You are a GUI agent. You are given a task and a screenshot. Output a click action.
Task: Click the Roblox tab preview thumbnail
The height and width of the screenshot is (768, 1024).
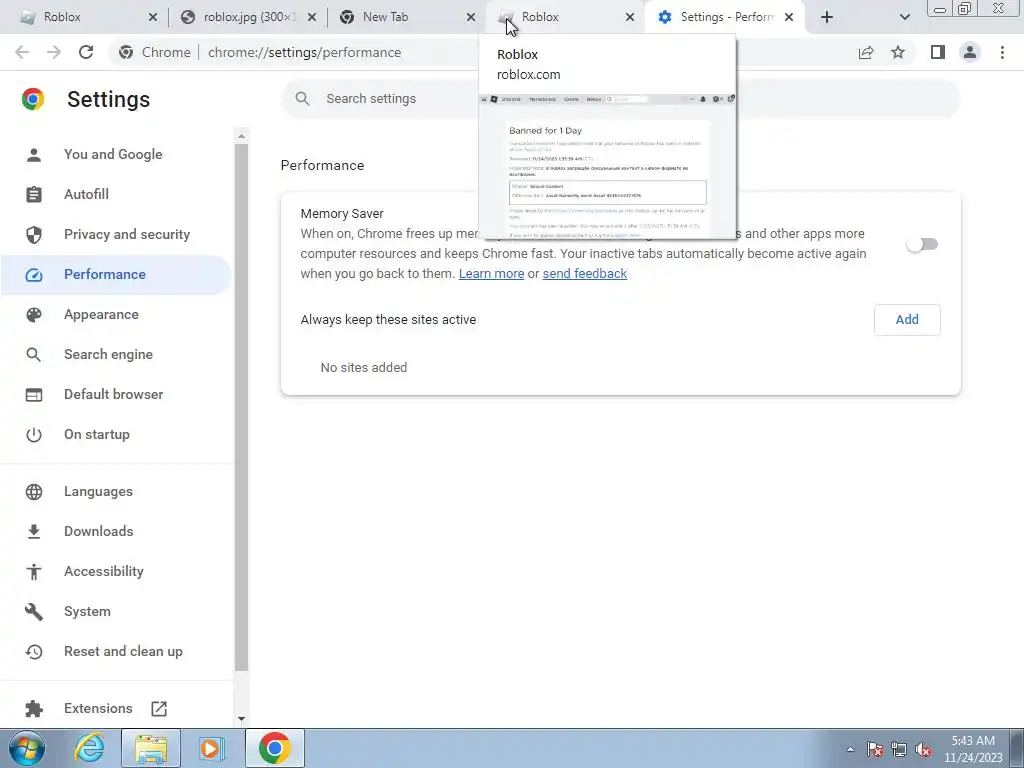[x=607, y=166]
